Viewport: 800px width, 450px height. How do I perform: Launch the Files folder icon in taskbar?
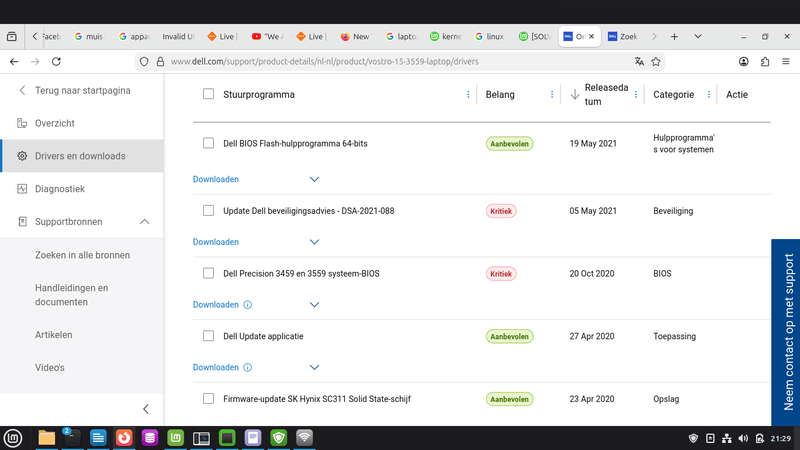pyautogui.click(x=46, y=438)
